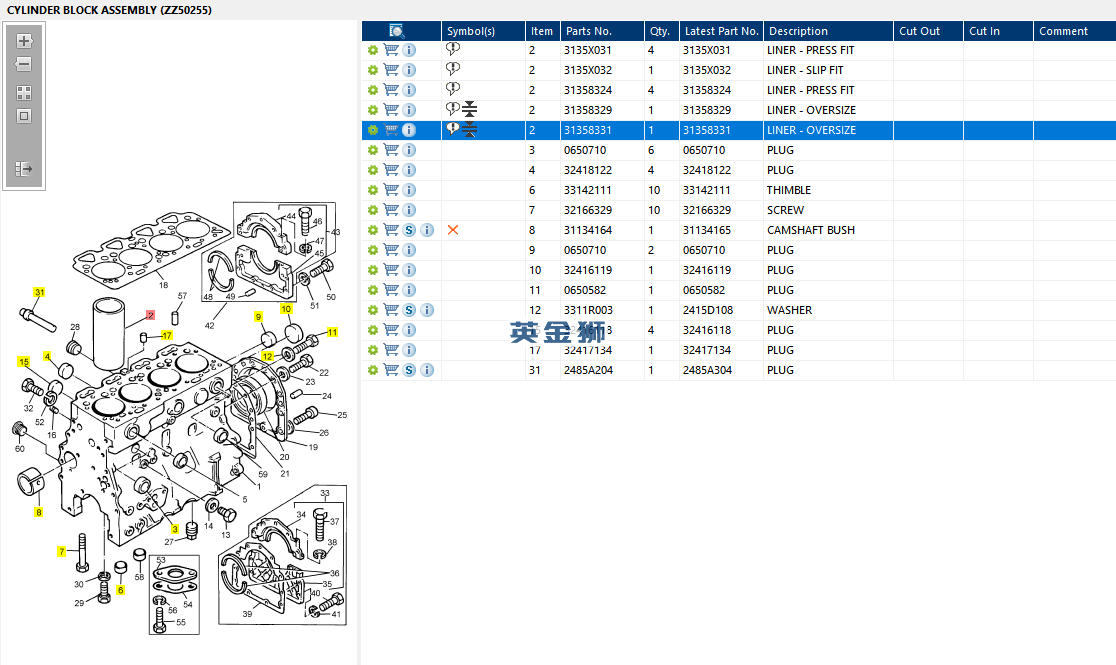
Task: Select highlighted callout 2 on the liner
Action: (150, 315)
